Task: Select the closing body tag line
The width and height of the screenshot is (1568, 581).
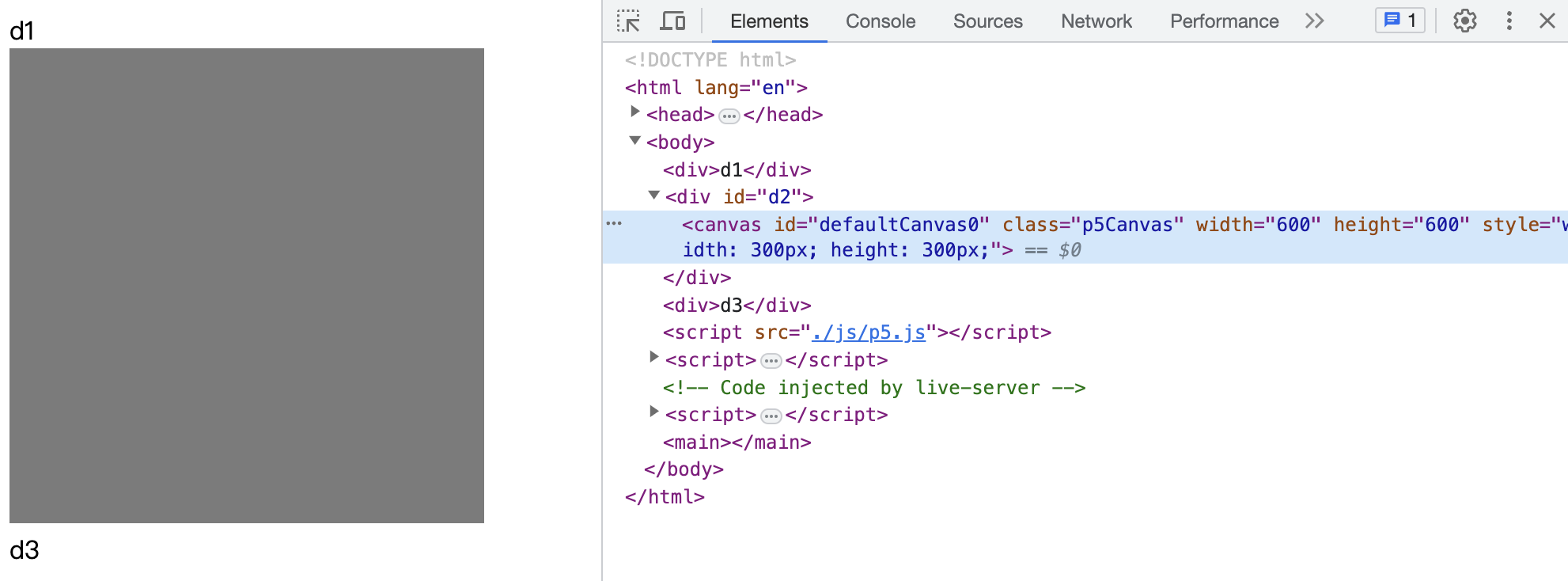Action: (x=684, y=469)
